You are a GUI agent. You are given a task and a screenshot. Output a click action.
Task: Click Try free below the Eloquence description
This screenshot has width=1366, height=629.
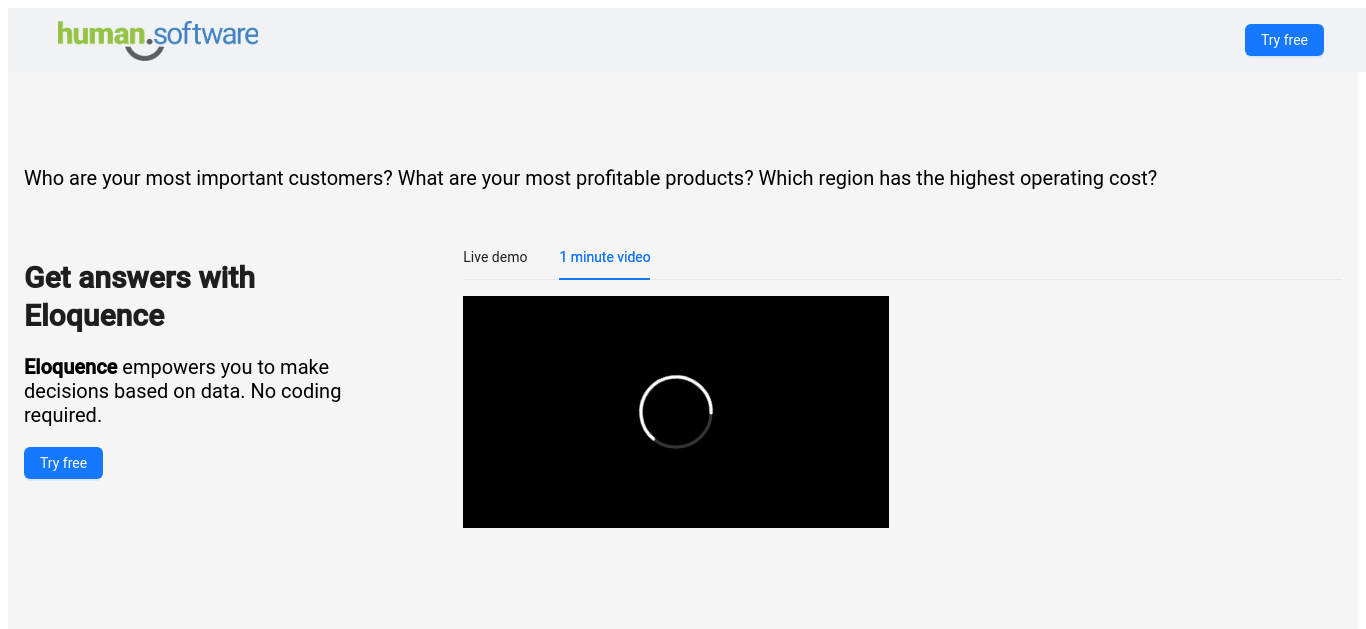63,463
